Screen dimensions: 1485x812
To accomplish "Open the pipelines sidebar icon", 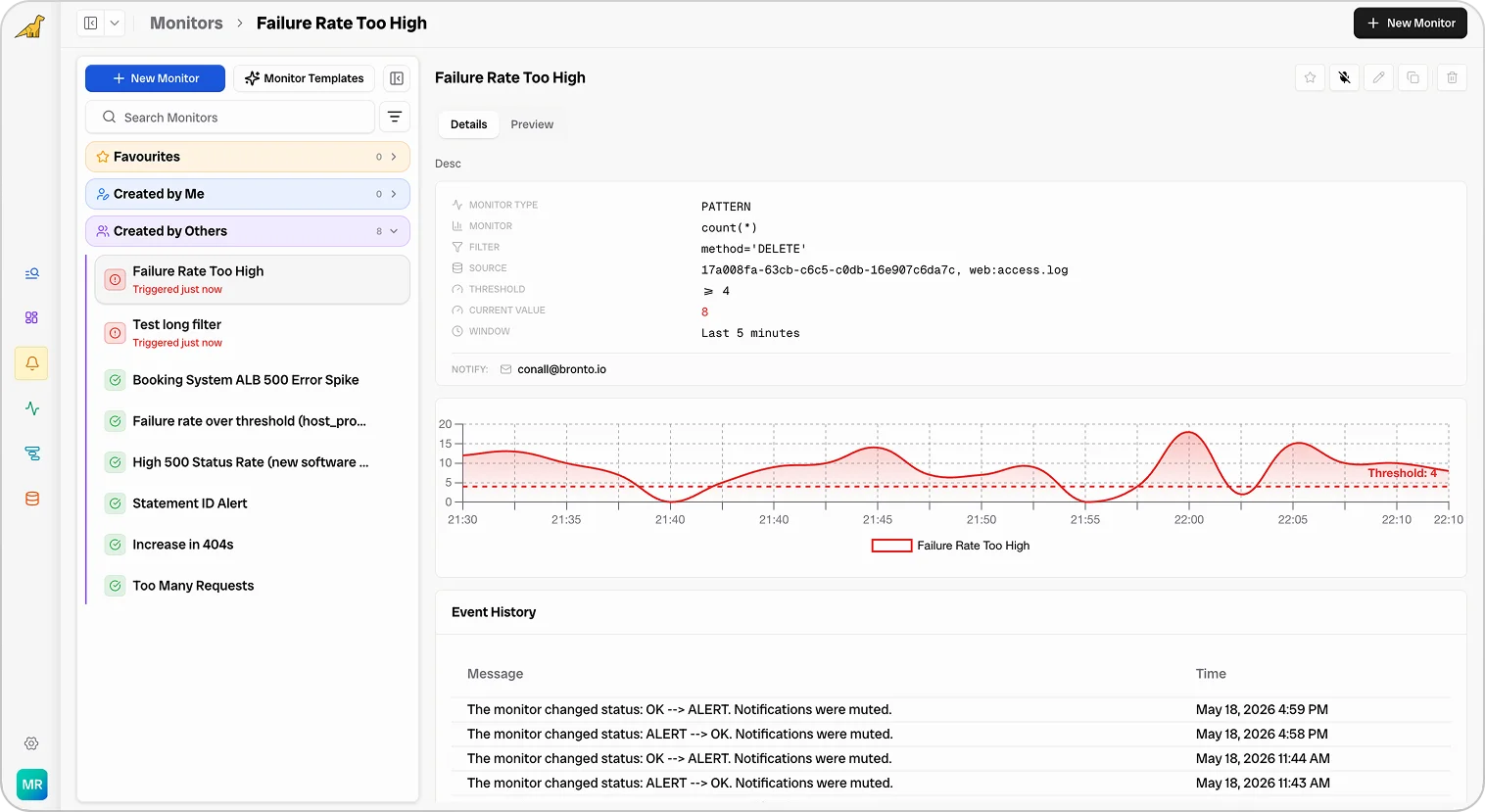I will click(x=31, y=454).
